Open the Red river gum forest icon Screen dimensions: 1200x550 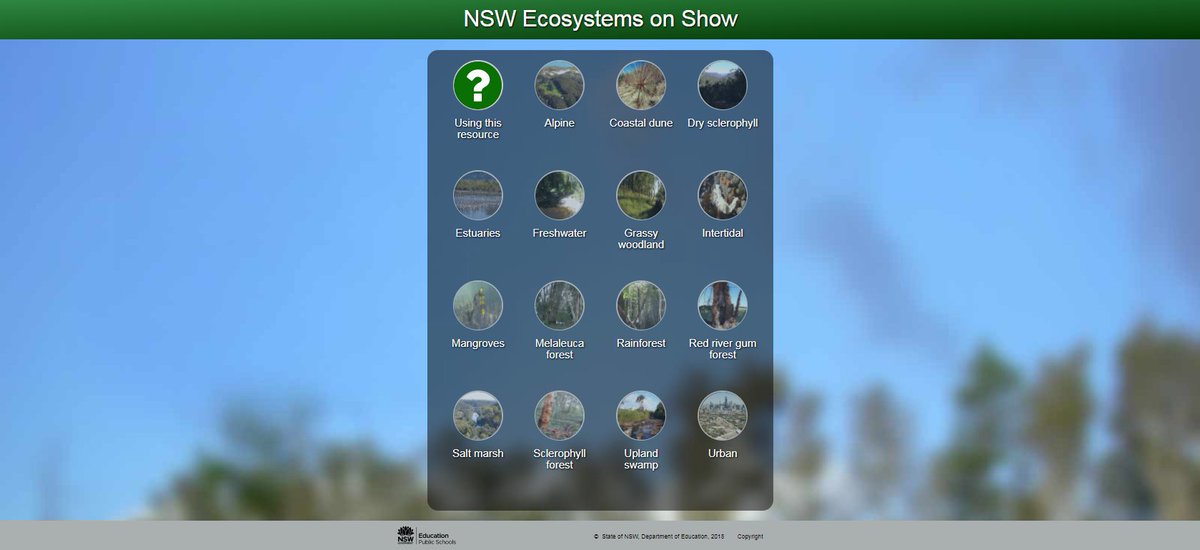(x=722, y=305)
